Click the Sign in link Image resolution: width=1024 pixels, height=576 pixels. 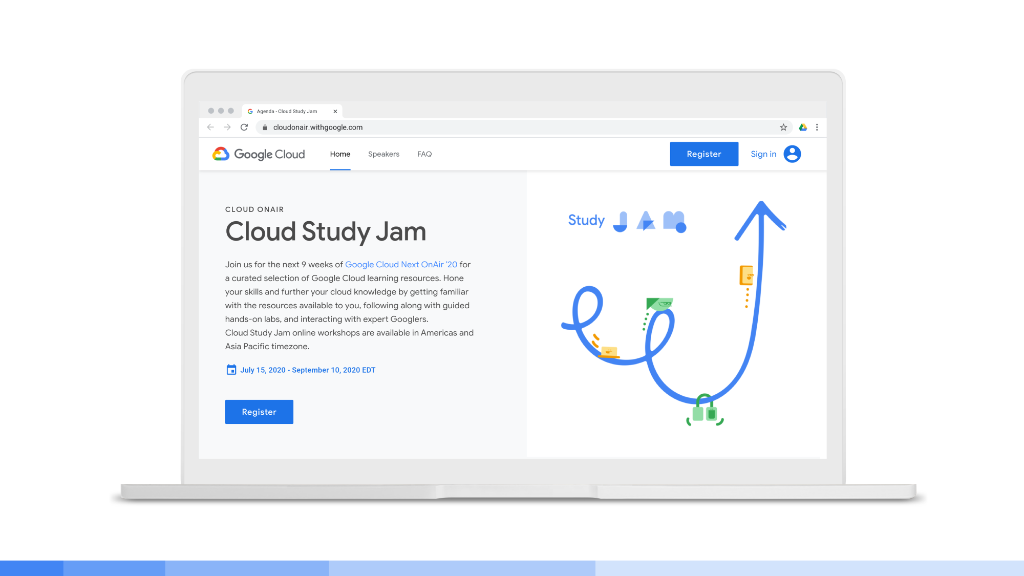(763, 154)
